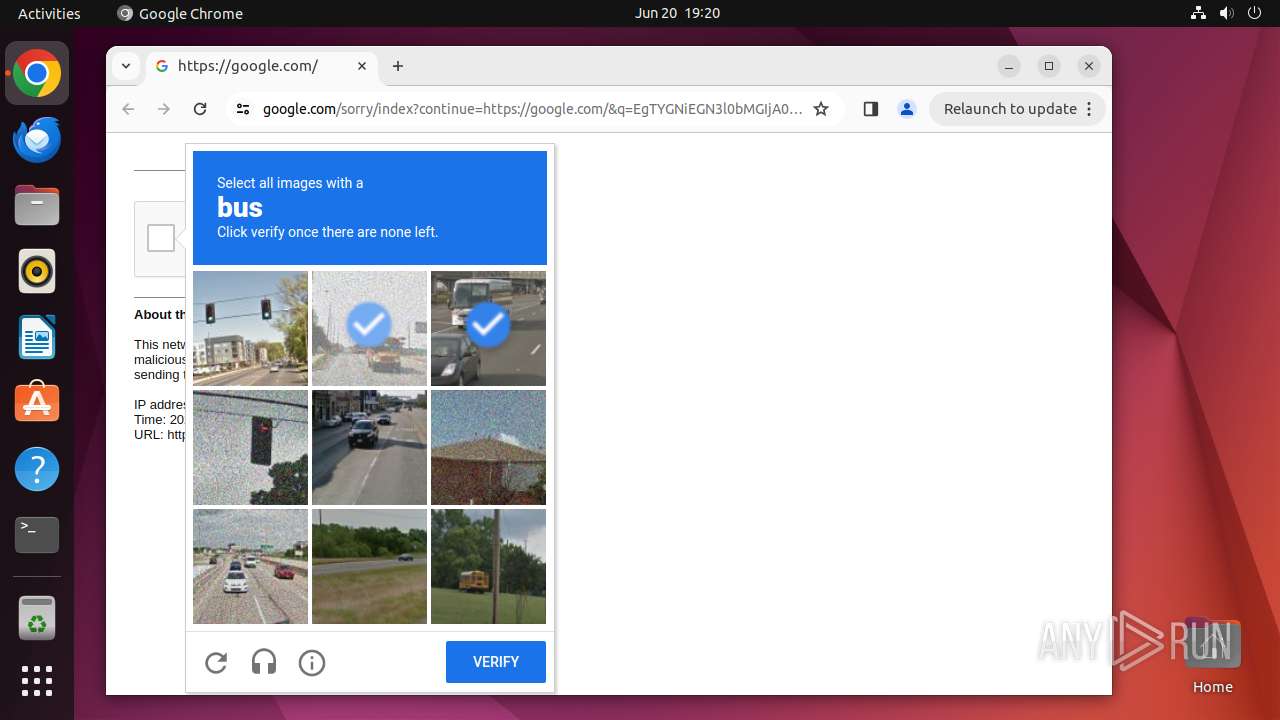
Task: Open network status icon in system tray
Action: (1198, 13)
